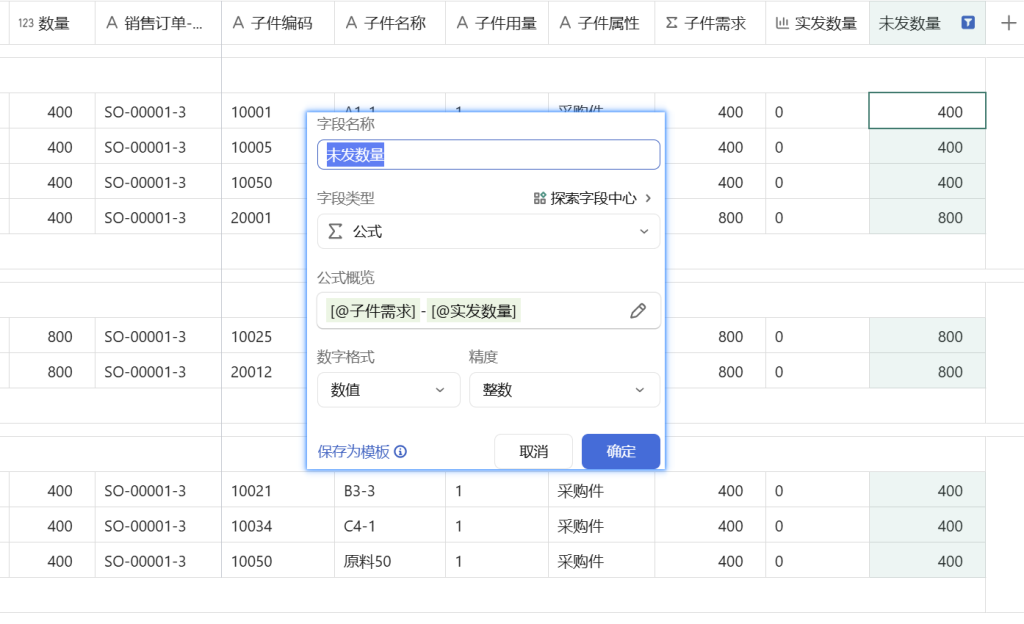Click the text type icon on 子件用量 header
This screenshot has width=1024, height=624.
click(462, 23)
